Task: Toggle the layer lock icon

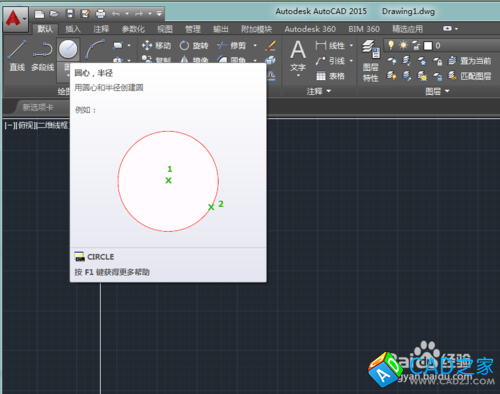Action: (x=416, y=45)
